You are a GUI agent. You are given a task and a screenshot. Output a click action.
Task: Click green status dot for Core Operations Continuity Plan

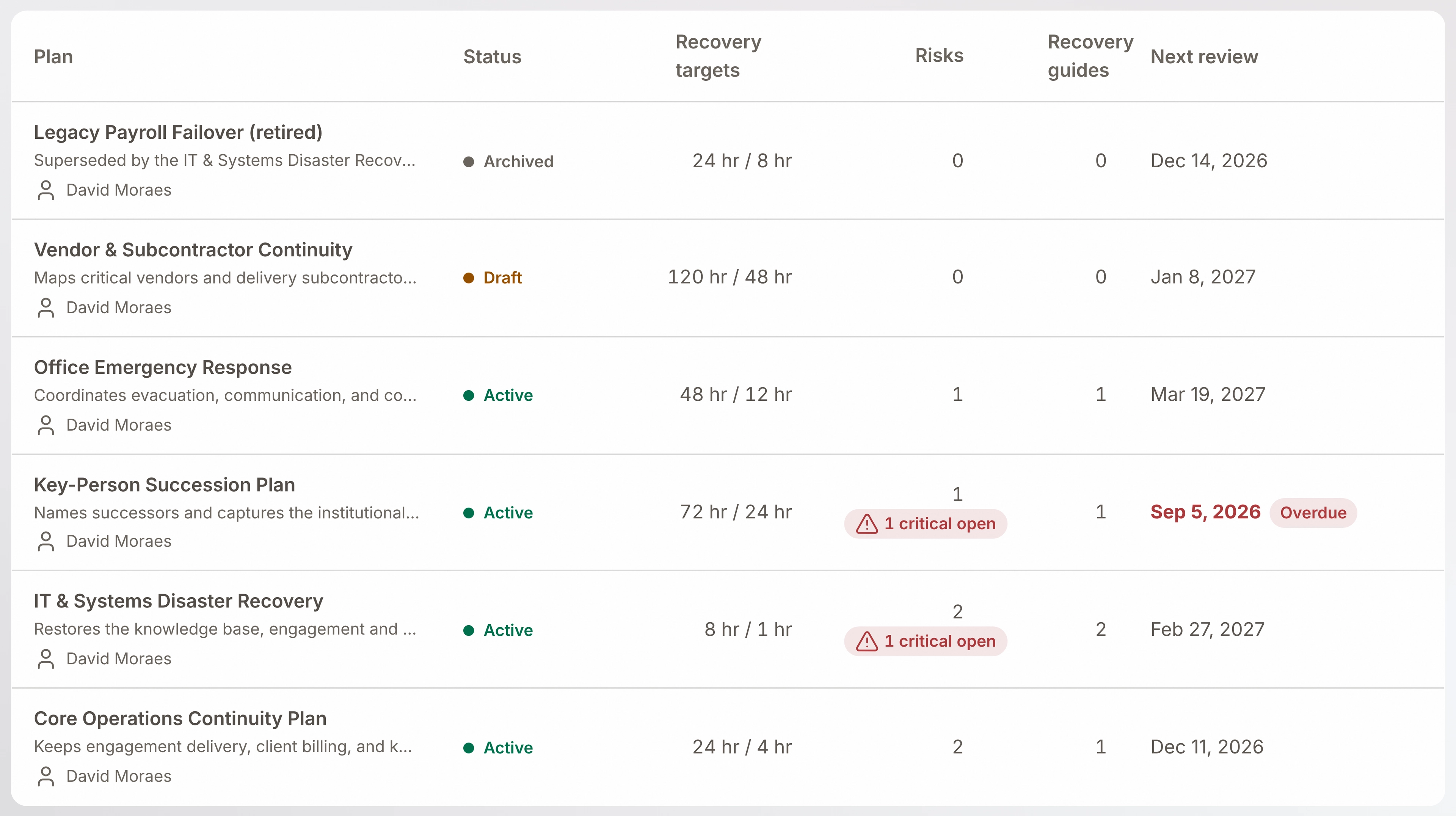tap(469, 748)
